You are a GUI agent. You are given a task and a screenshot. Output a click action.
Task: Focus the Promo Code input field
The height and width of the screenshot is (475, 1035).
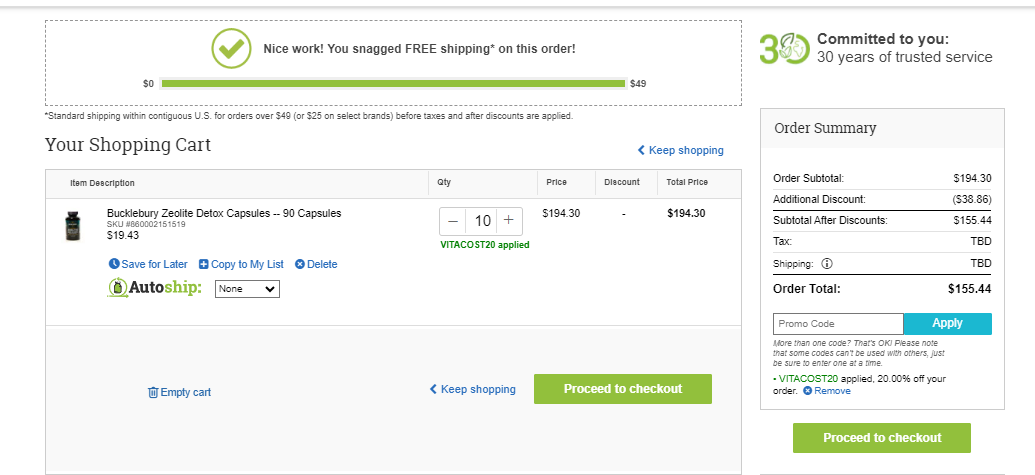point(838,324)
